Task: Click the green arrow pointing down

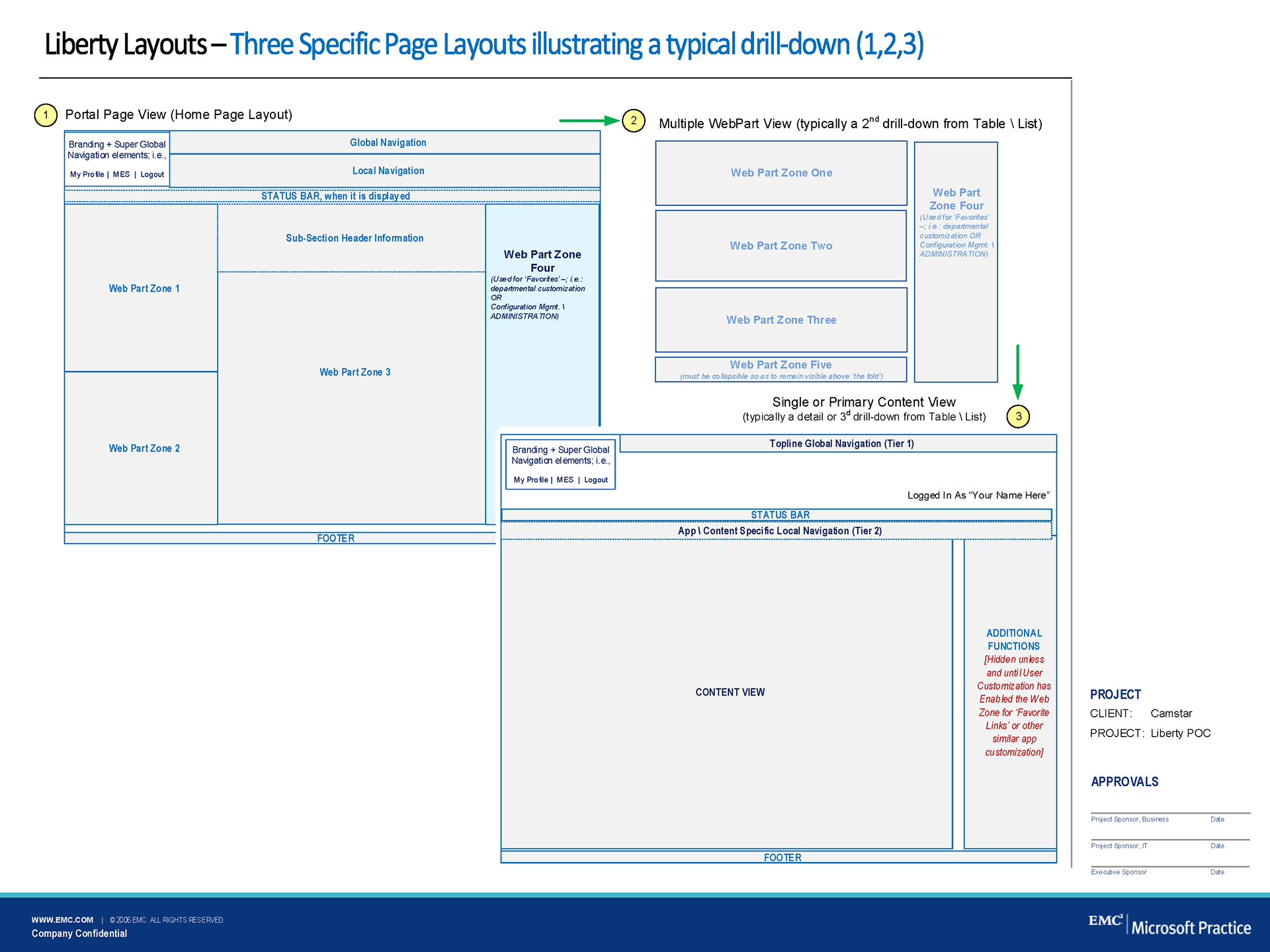Action: pos(1017,370)
